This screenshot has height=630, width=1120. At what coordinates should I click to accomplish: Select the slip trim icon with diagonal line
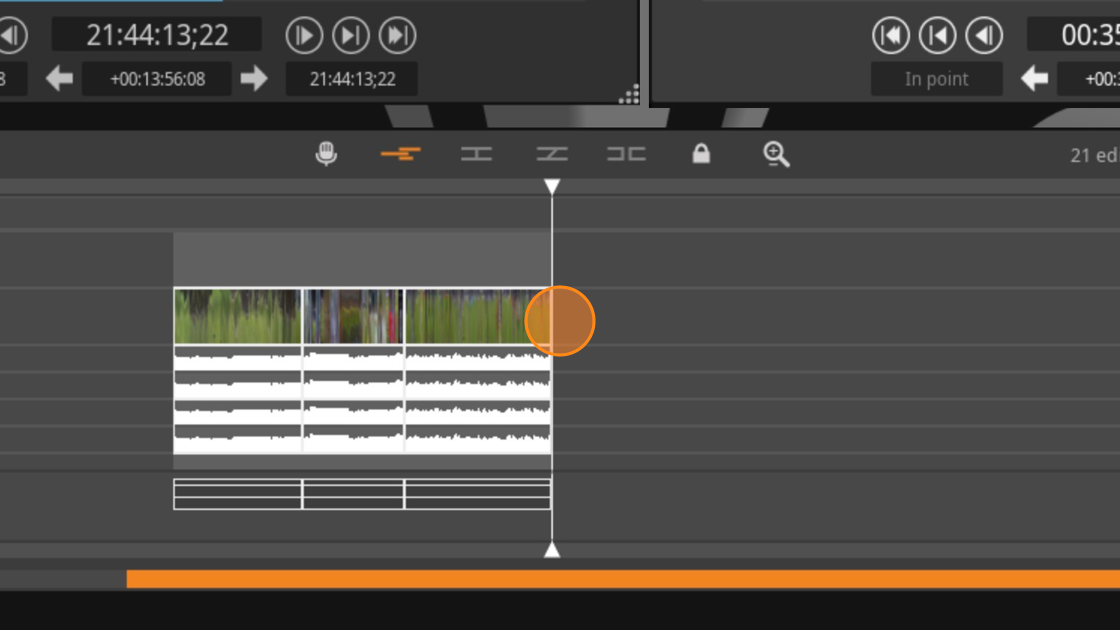click(552, 154)
